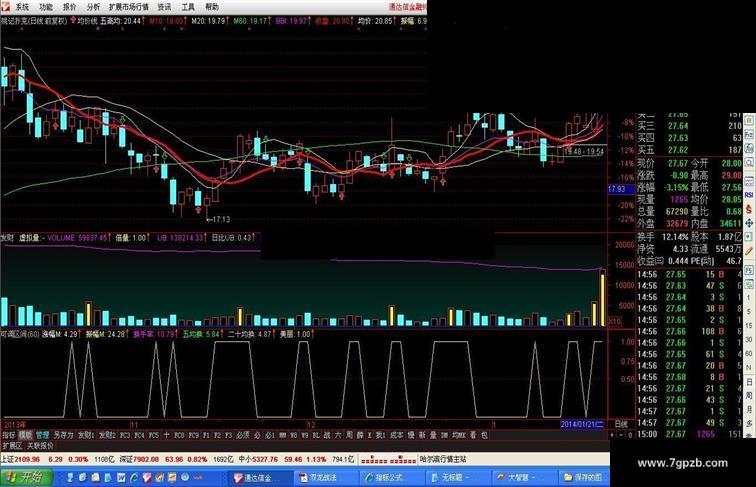
Task: Click the 指标 tab at bottom
Action: pos(9,435)
